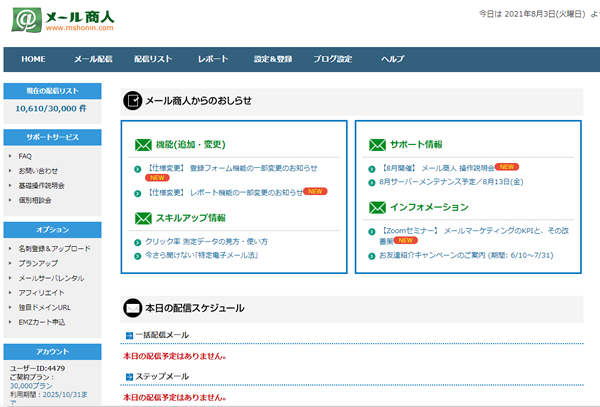Open クリック率 測定データの見方・使い方 article

(206, 242)
